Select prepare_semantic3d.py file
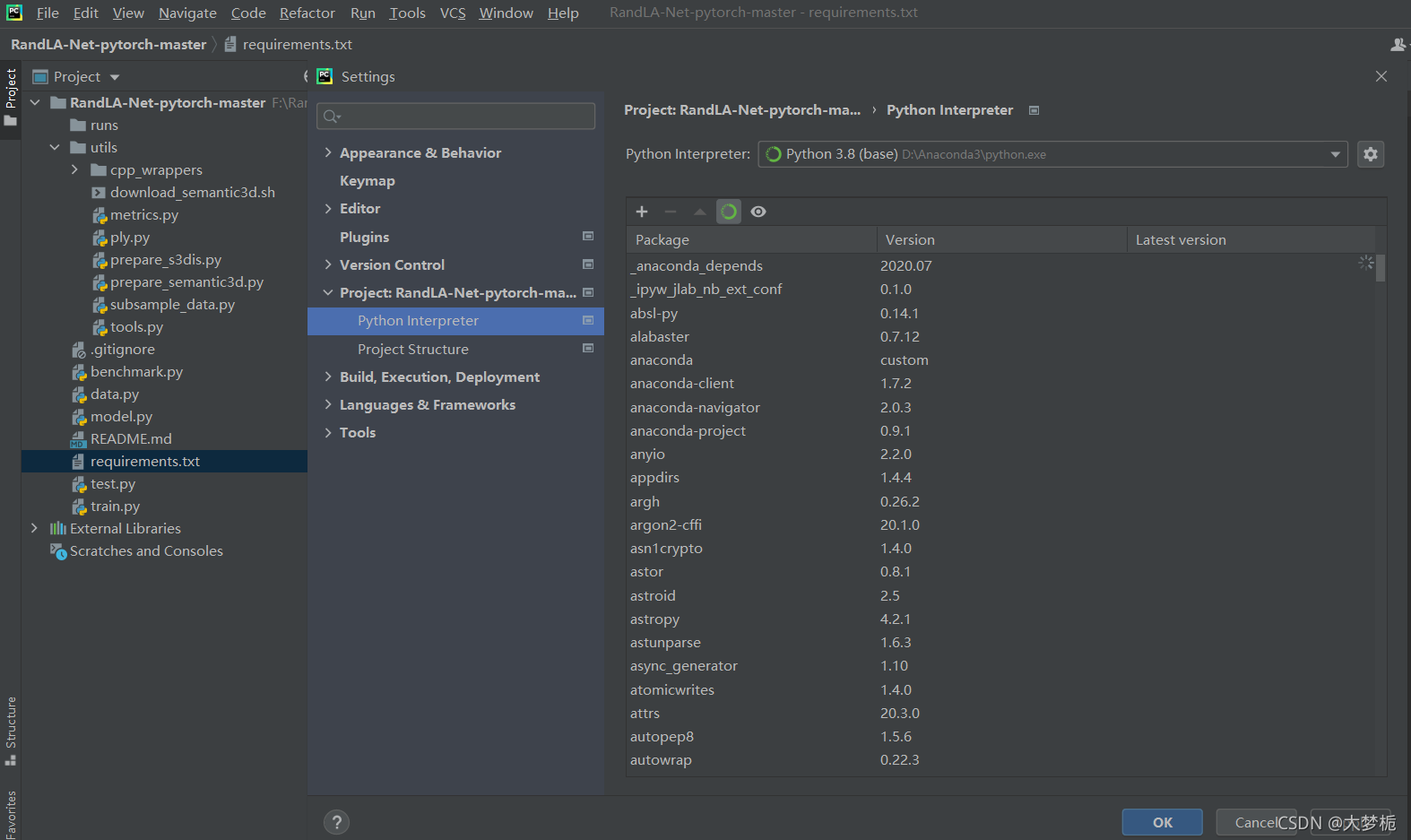Viewport: 1411px width, 840px height. tap(186, 281)
